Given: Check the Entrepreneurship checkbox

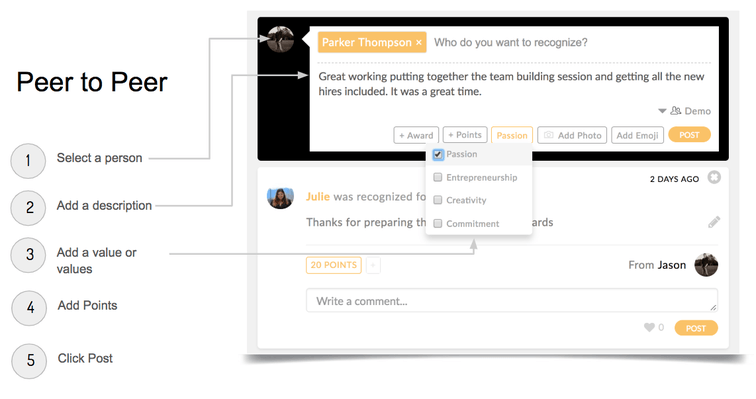Looking at the screenshot, I should pyautogui.click(x=438, y=177).
